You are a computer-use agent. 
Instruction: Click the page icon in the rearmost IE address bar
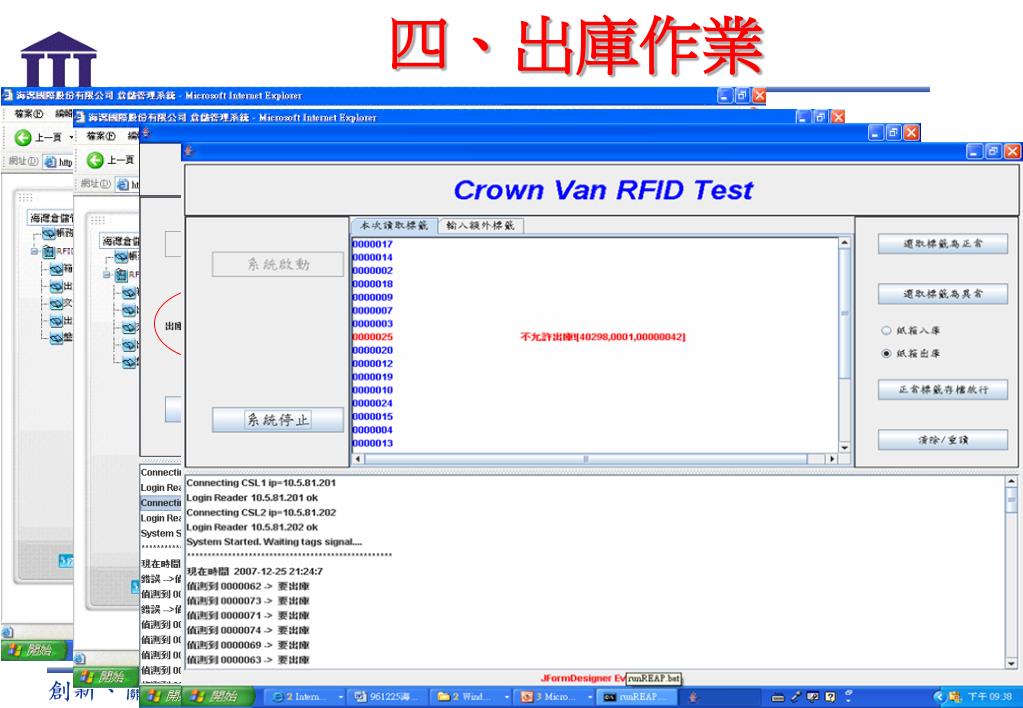click(x=50, y=162)
